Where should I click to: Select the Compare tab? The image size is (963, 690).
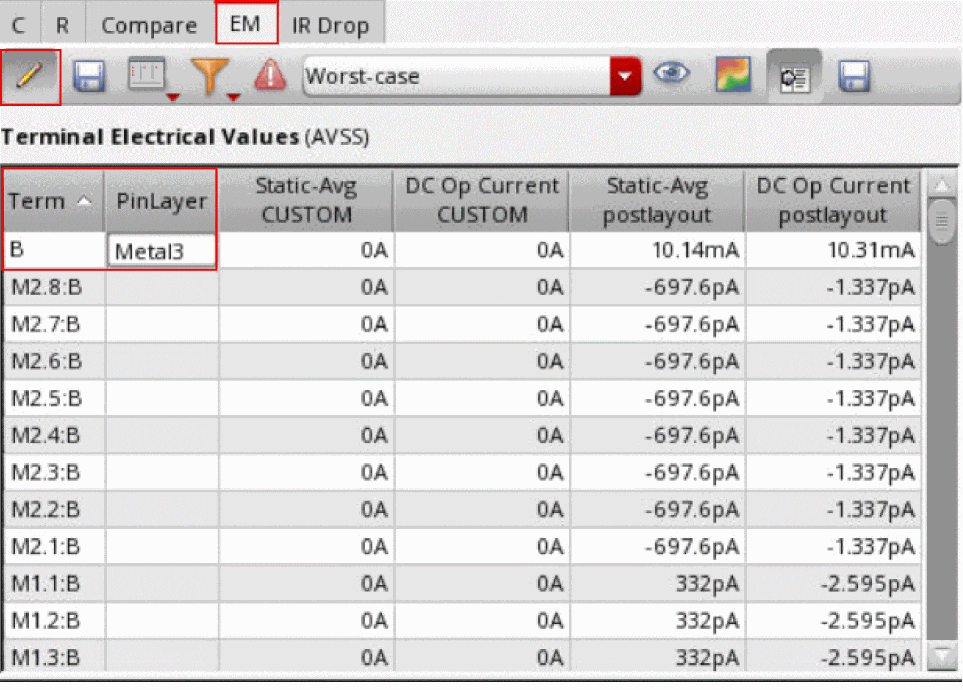click(x=149, y=24)
